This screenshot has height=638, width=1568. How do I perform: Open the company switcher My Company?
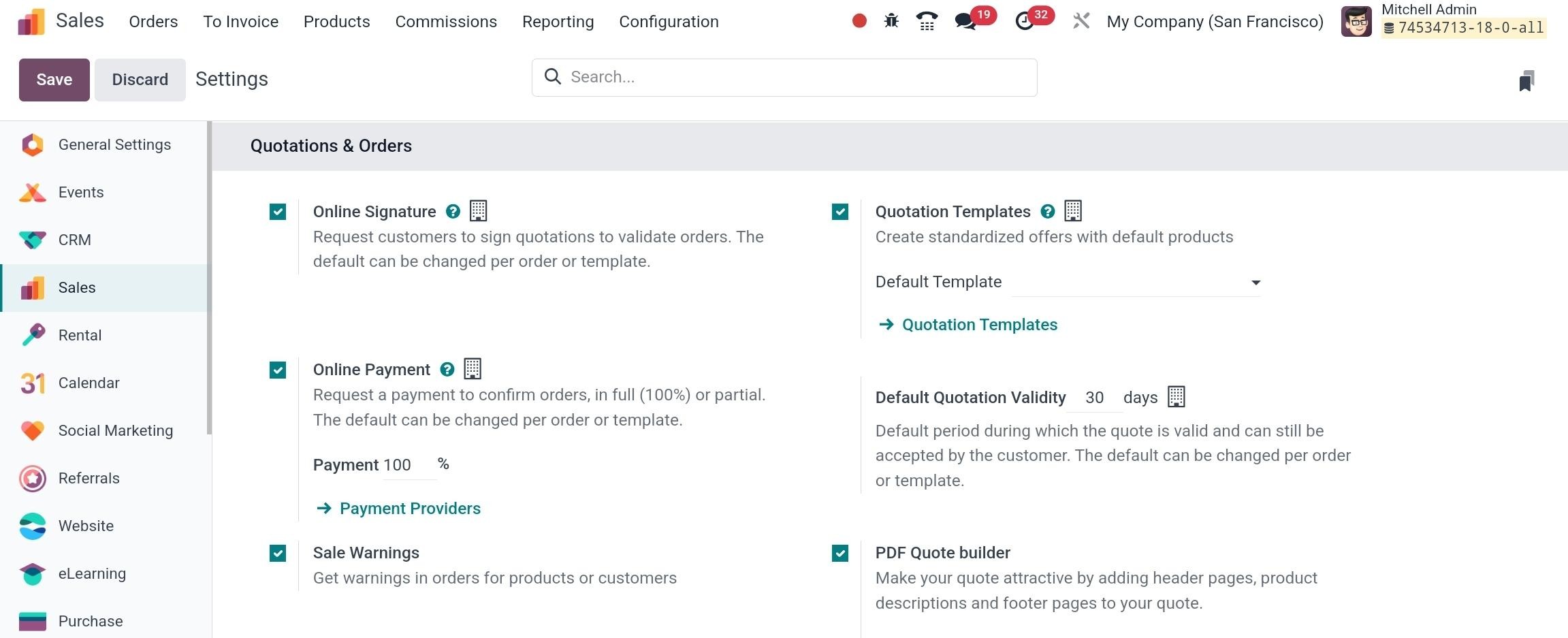[x=1215, y=22]
